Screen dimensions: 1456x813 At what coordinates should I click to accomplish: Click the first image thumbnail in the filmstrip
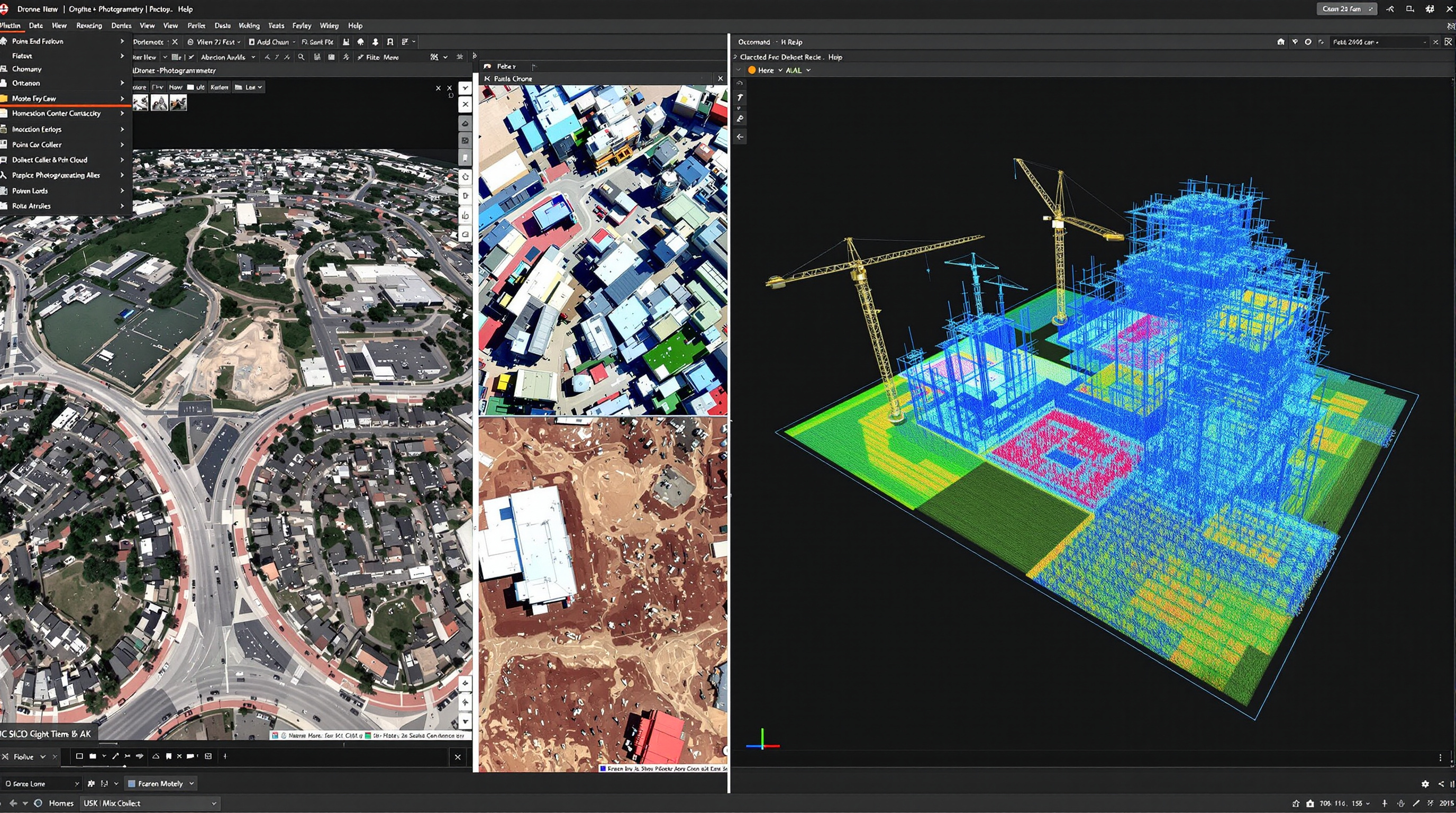[140, 102]
